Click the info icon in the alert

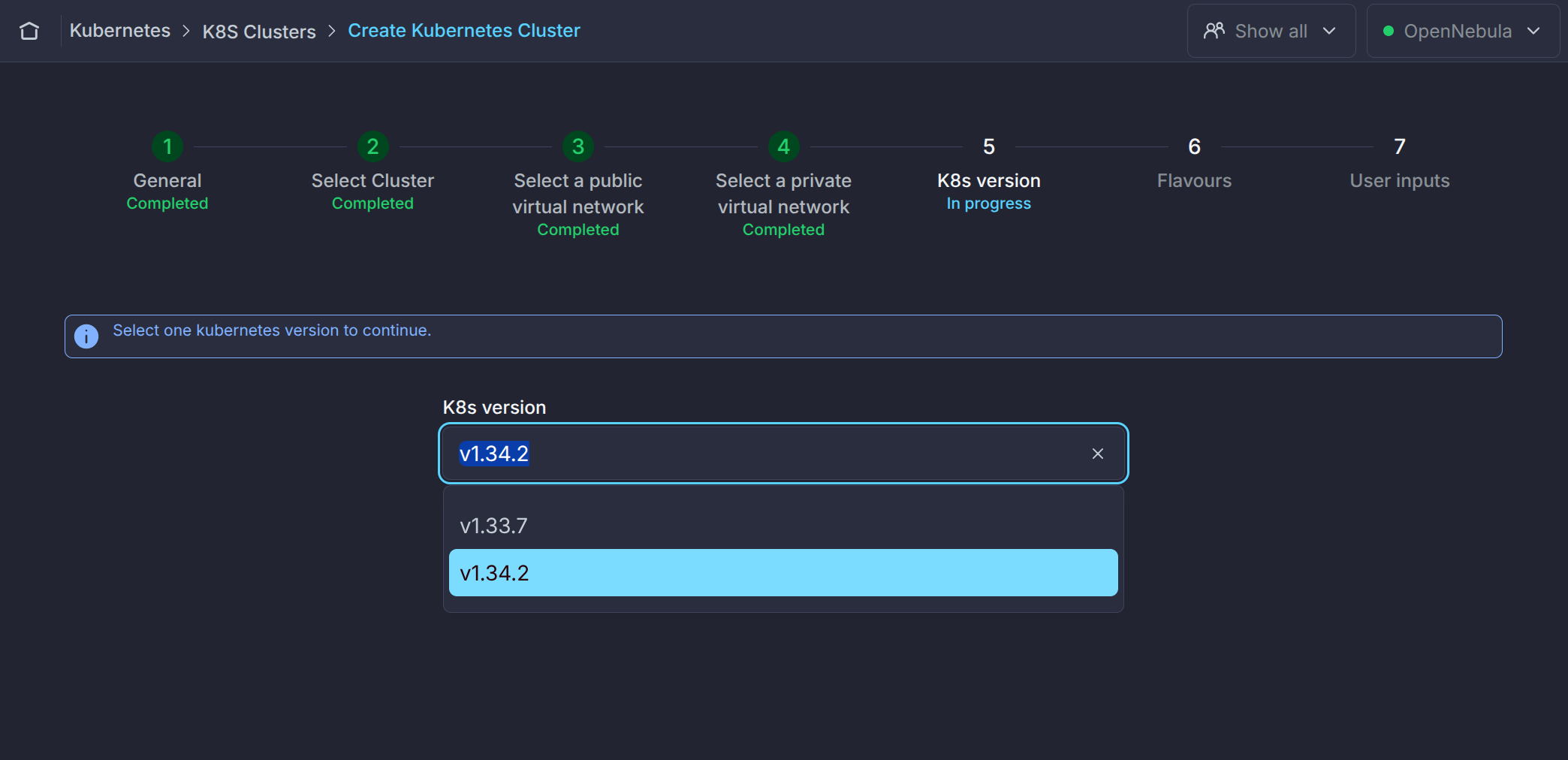[x=86, y=336]
